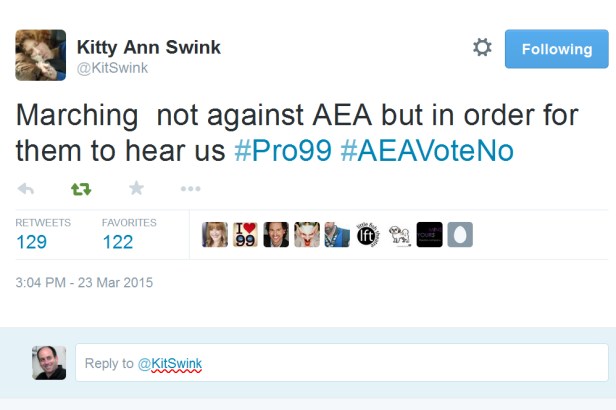Undo the retweet with green arrows
The width and height of the screenshot is (616, 410).
click(80, 188)
